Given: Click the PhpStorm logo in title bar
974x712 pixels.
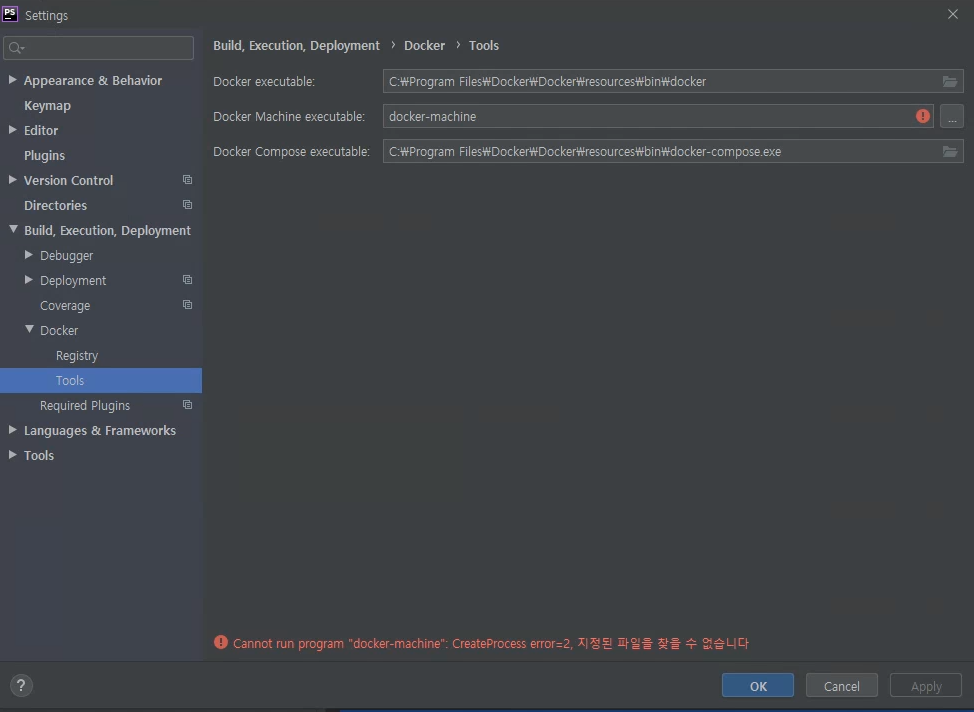Looking at the screenshot, I should coord(10,14).
